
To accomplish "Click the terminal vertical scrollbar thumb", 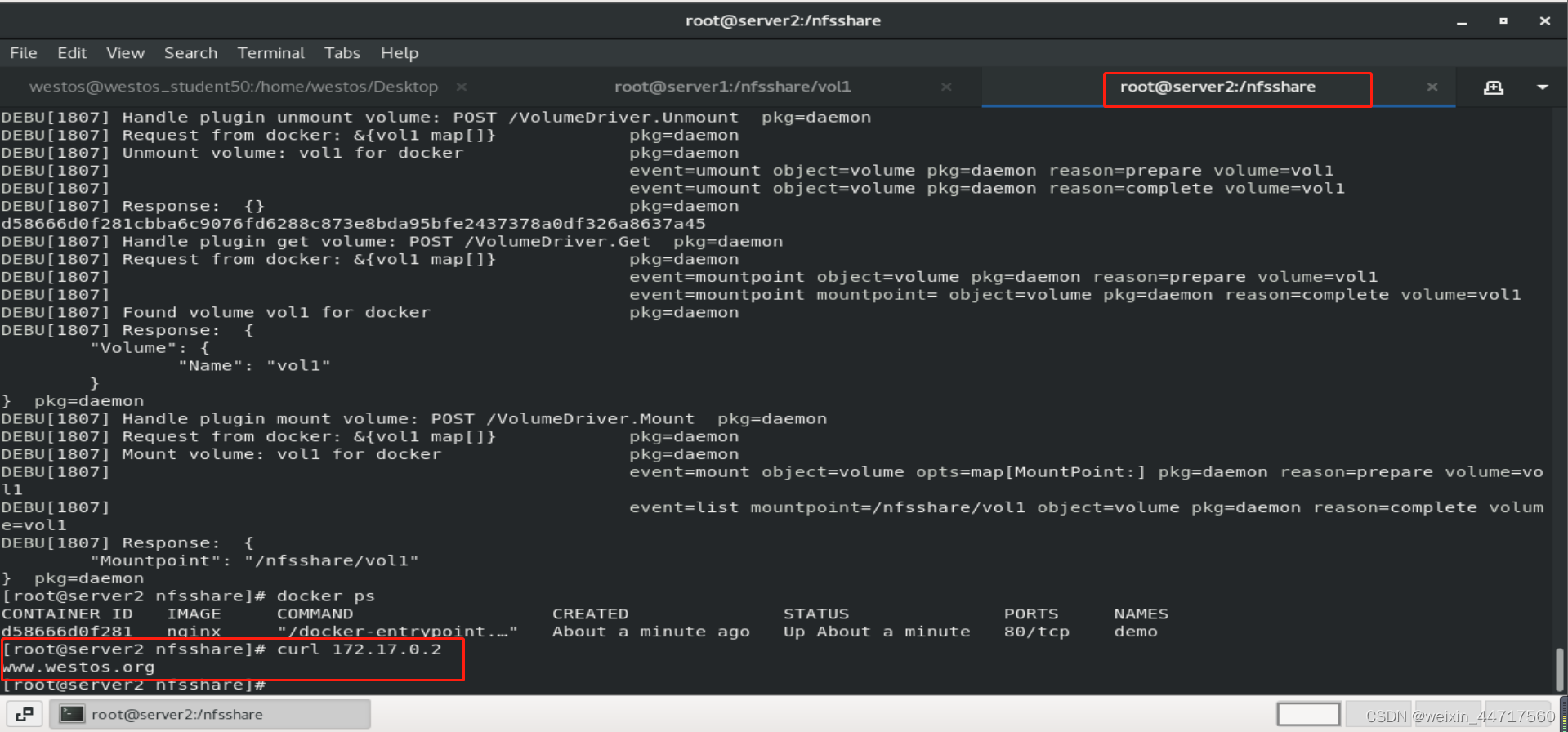I will click(x=1559, y=670).
